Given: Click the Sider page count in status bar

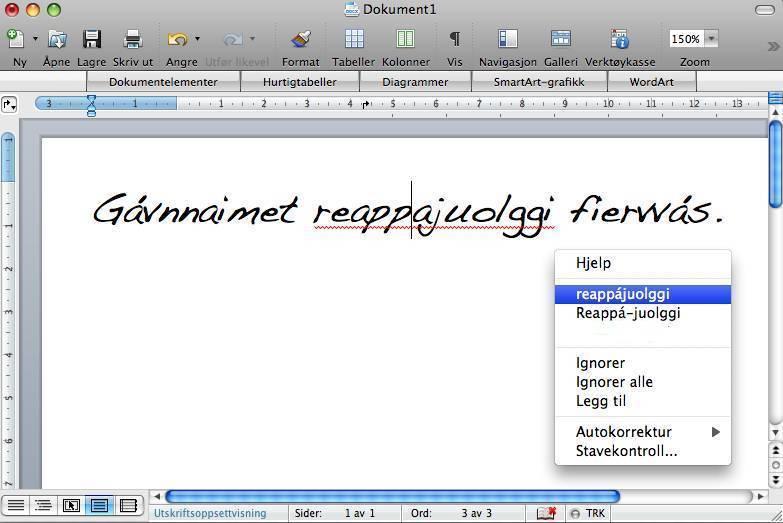Looking at the screenshot, I should coord(335,514).
